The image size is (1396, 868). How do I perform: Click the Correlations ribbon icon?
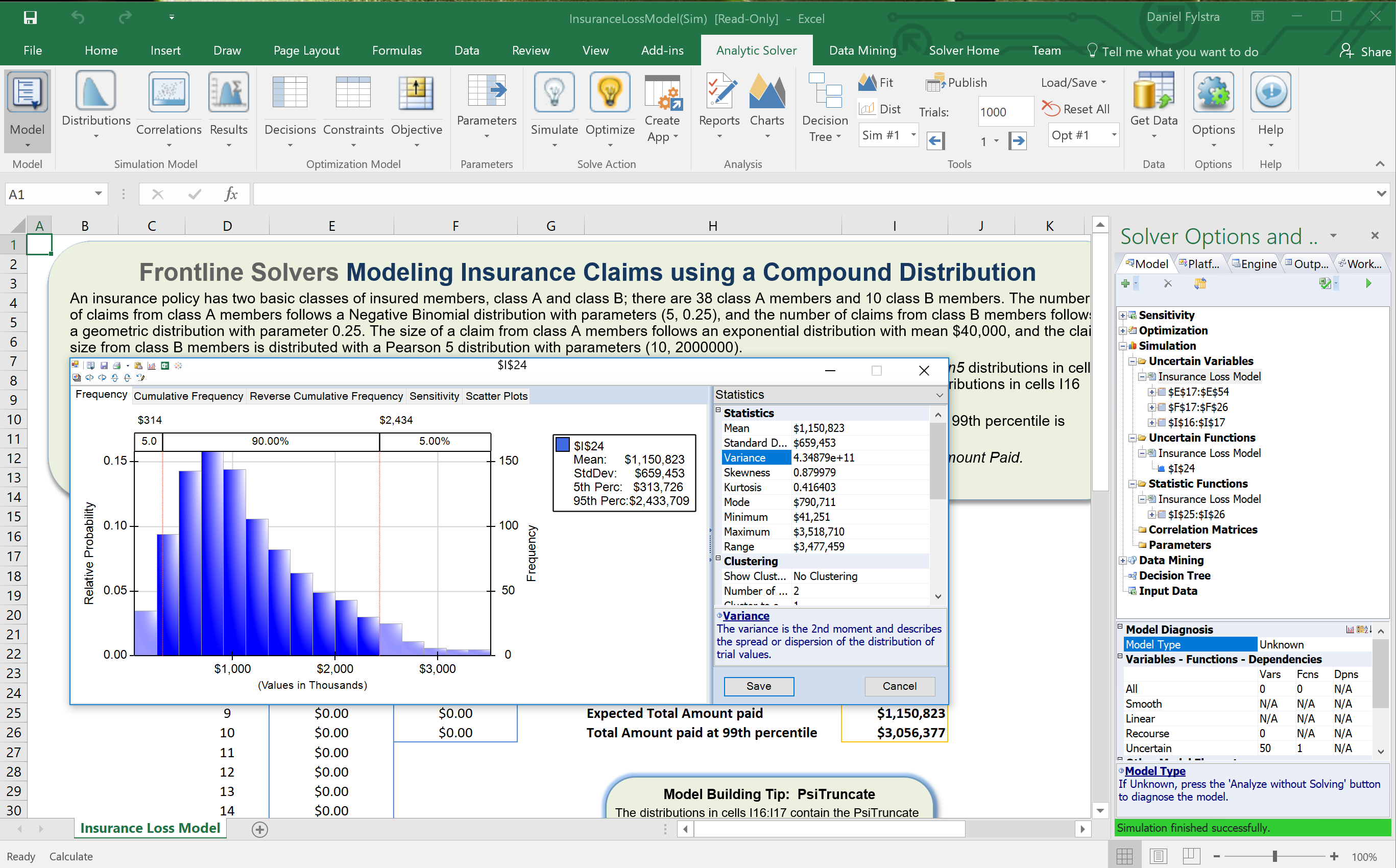168,93
